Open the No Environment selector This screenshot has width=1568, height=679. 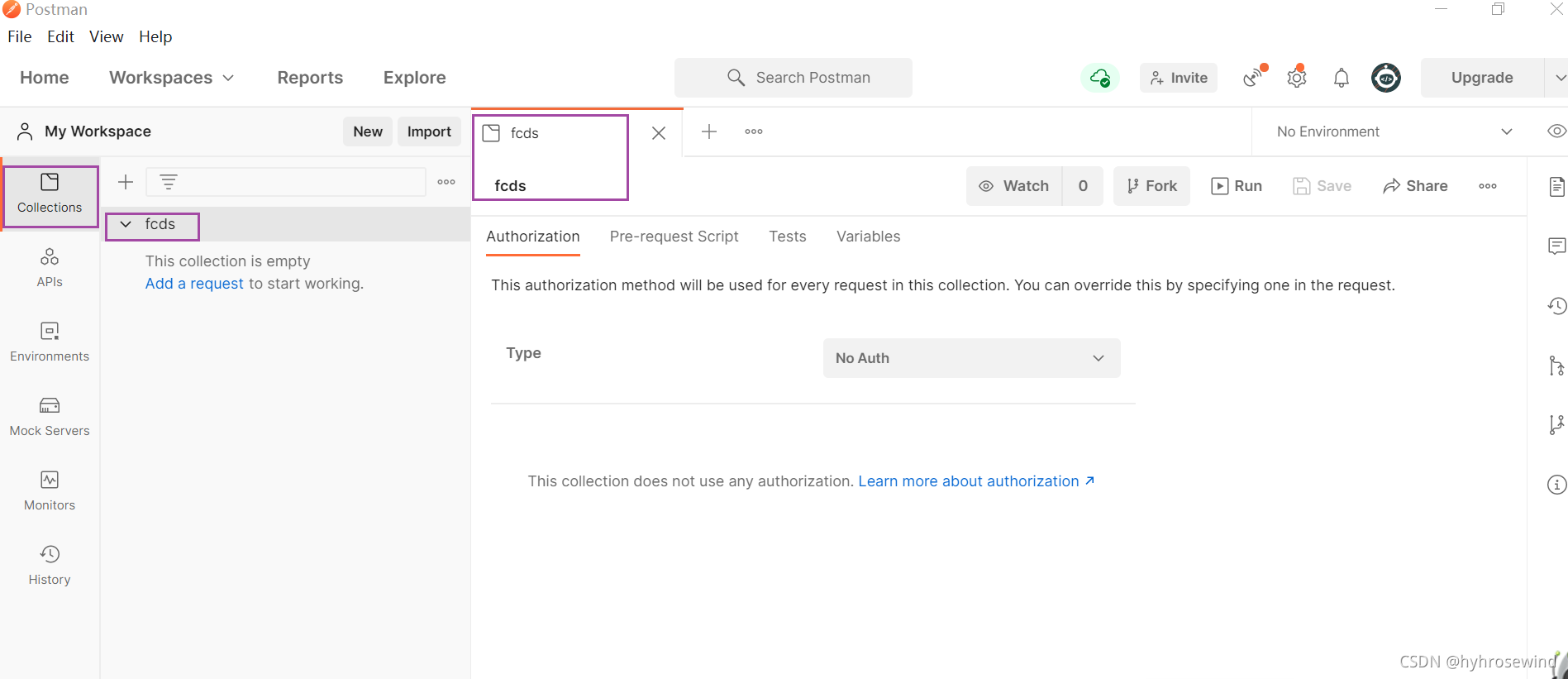click(1394, 131)
